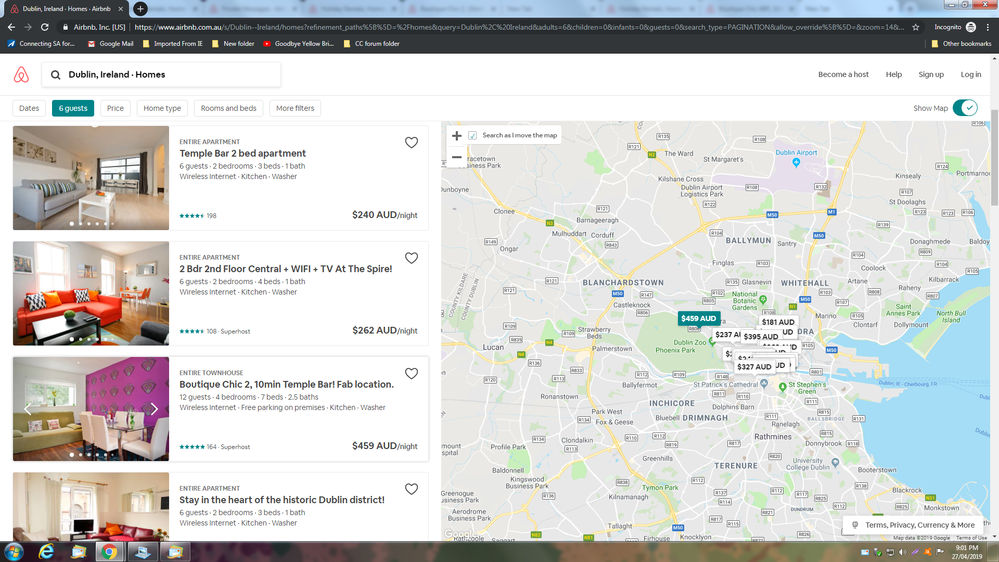The width and height of the screenshot is (999, 562).
Task: Open the Home type filter dropdown
Action: [162, 108]
